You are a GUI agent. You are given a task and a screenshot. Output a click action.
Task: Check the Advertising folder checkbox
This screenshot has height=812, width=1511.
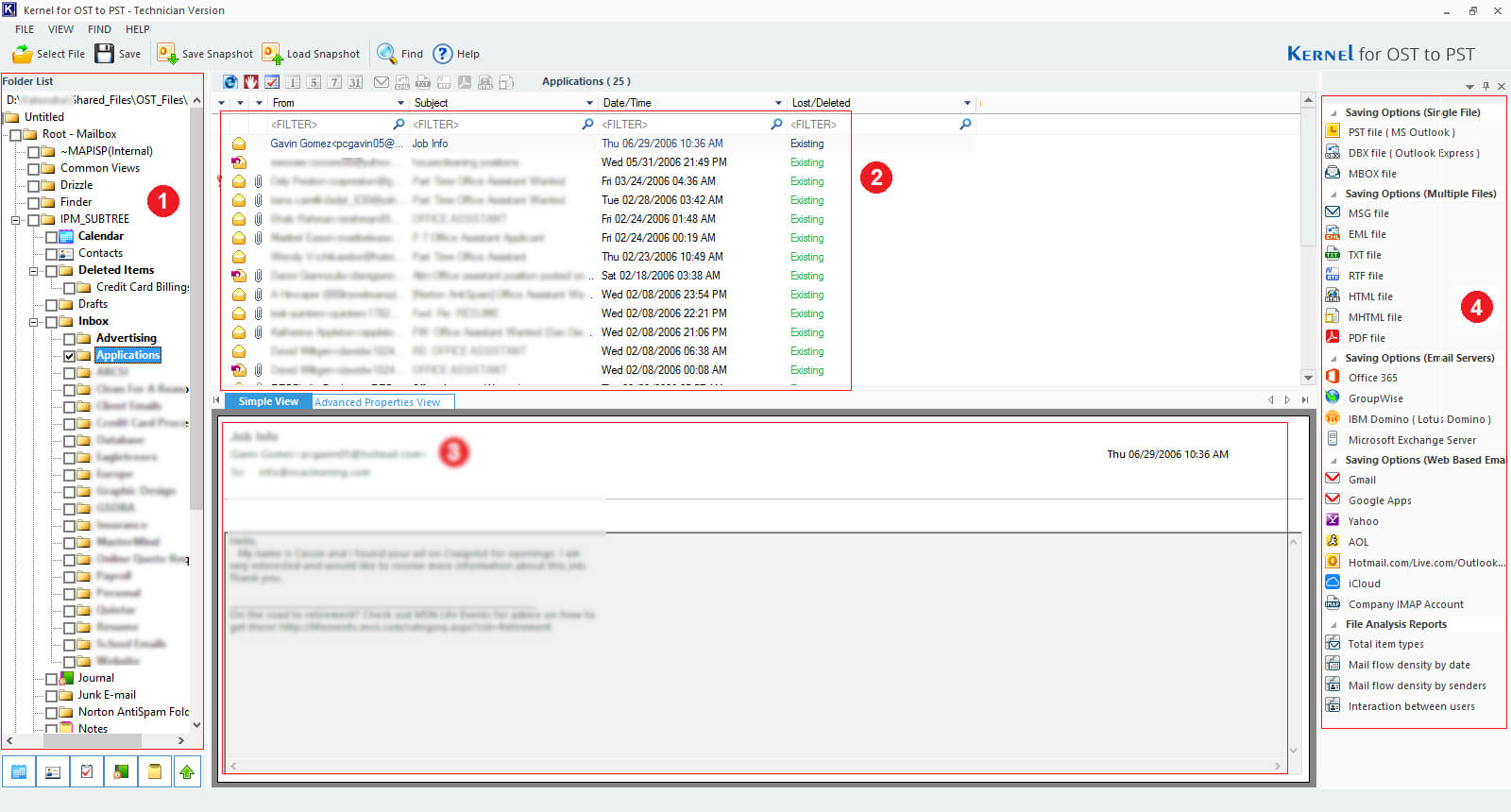click(70, 339)
